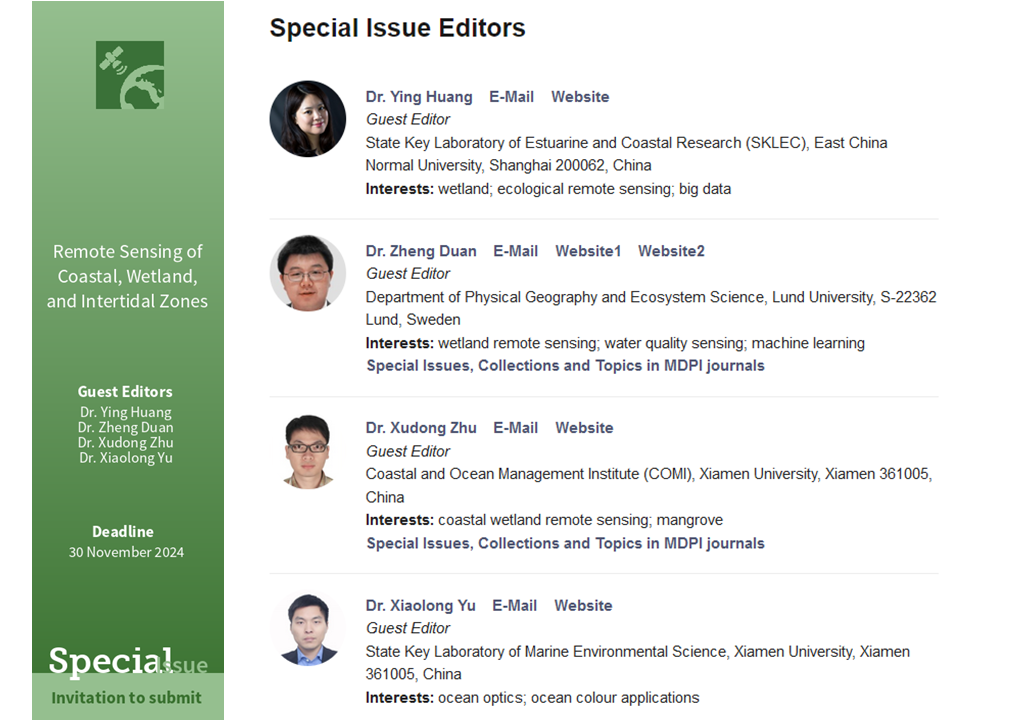
Task: Click Dr. Ying Huang's profile photo
Action: point(308,119)
